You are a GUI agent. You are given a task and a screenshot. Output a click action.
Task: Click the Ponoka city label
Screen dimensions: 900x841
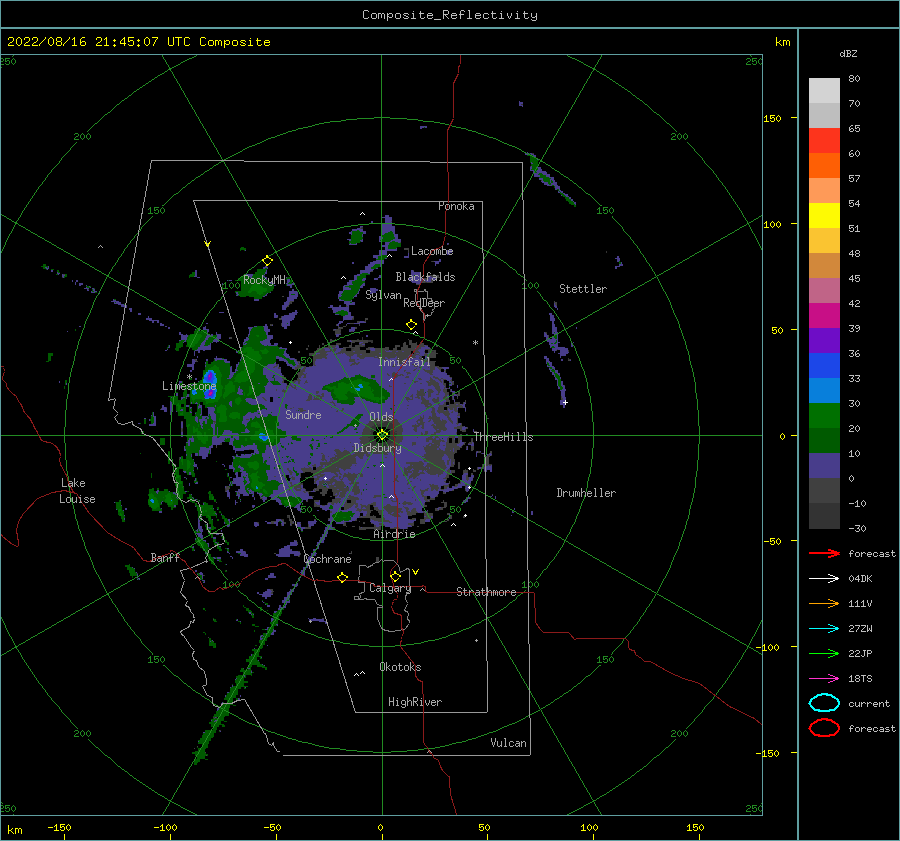pyautogui.click(x=456, y=206)
